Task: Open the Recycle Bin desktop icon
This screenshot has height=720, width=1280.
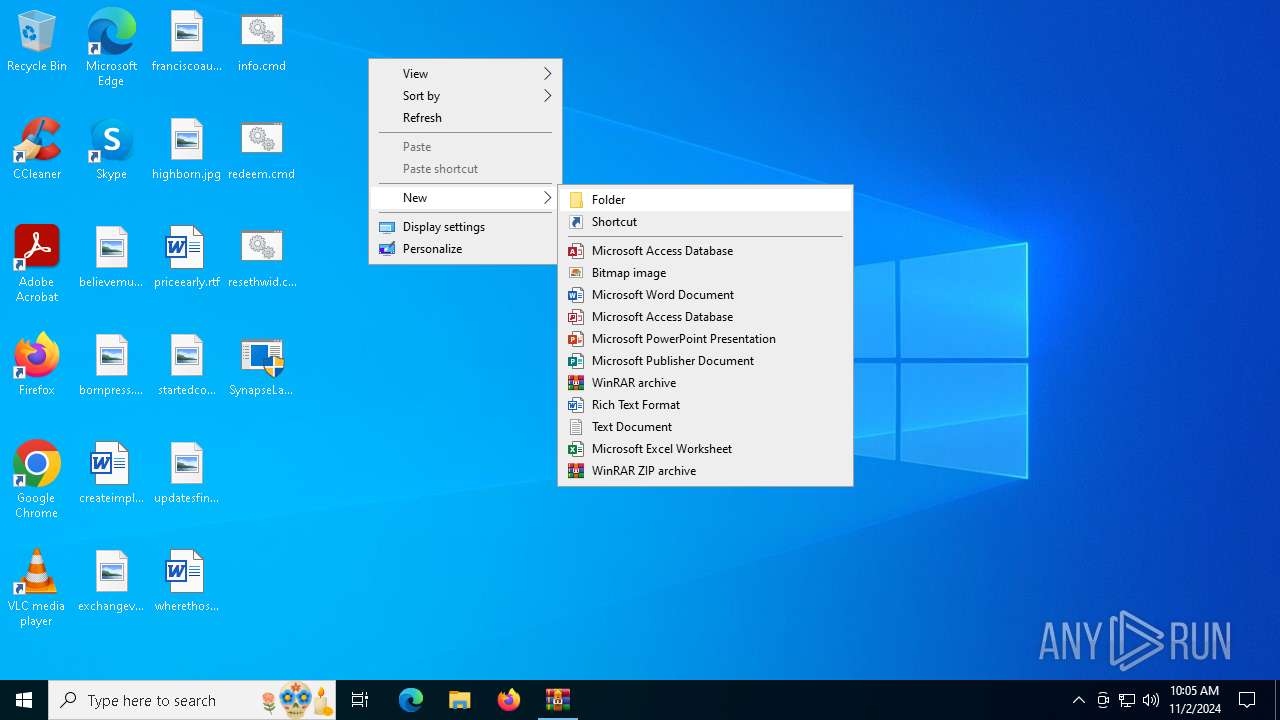Action: point(37,42)
